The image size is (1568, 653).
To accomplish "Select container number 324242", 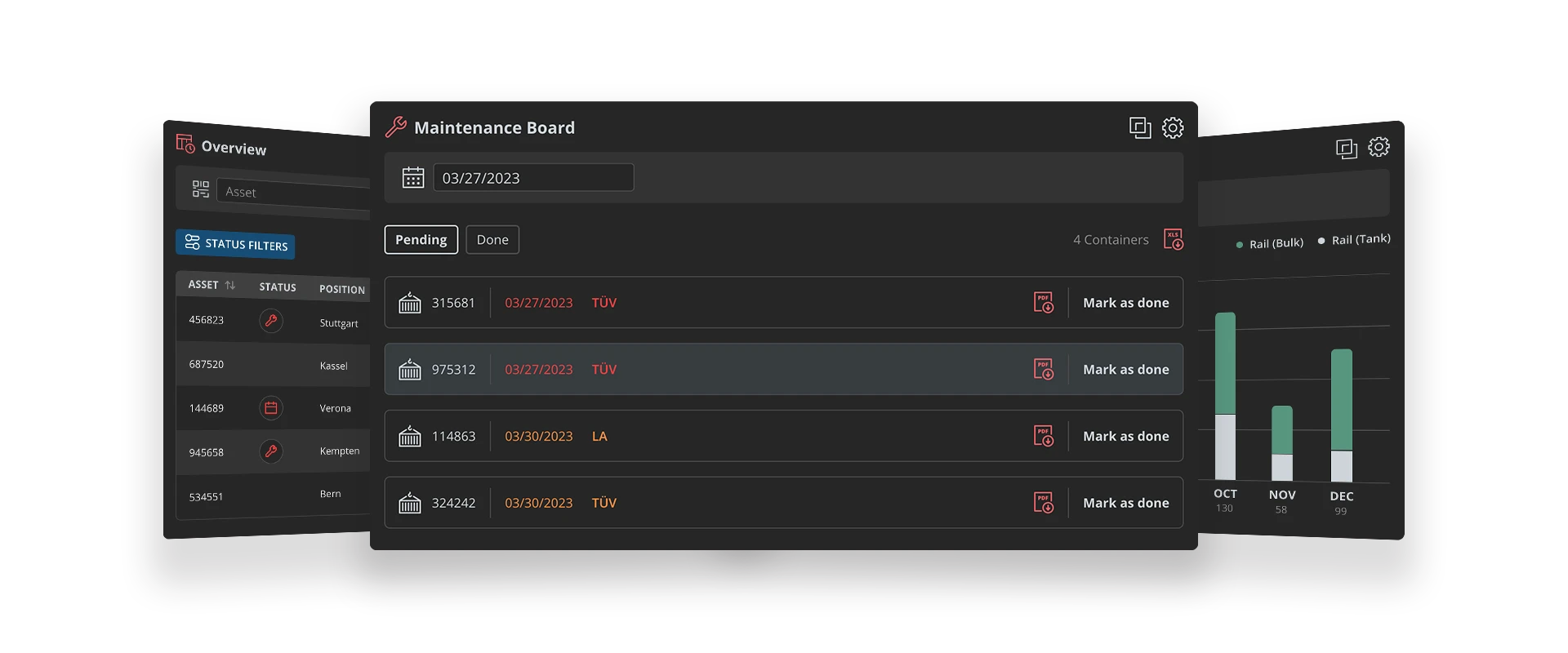I will (x=453, y=504).
